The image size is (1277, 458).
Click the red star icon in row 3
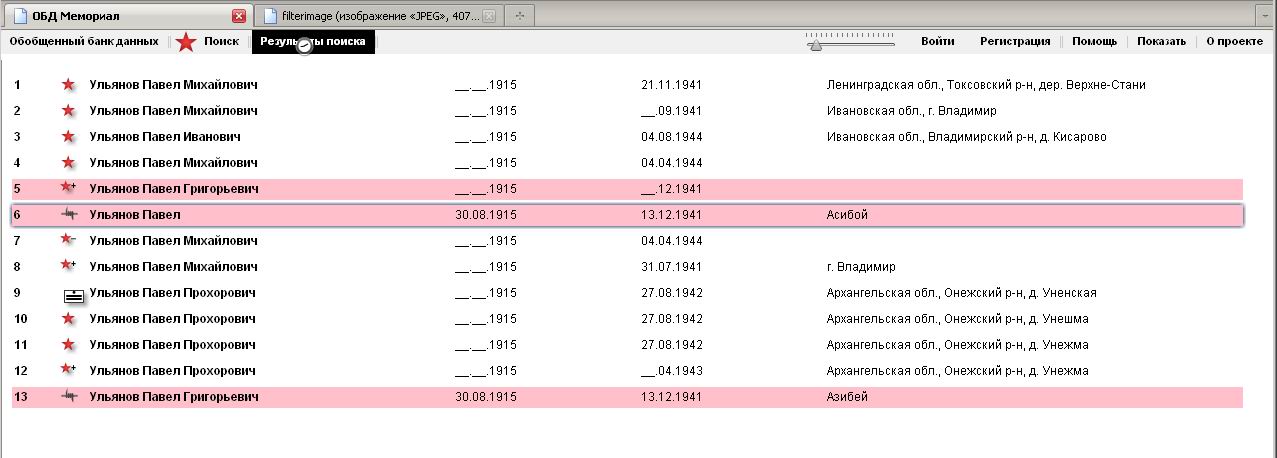[68, 137]
